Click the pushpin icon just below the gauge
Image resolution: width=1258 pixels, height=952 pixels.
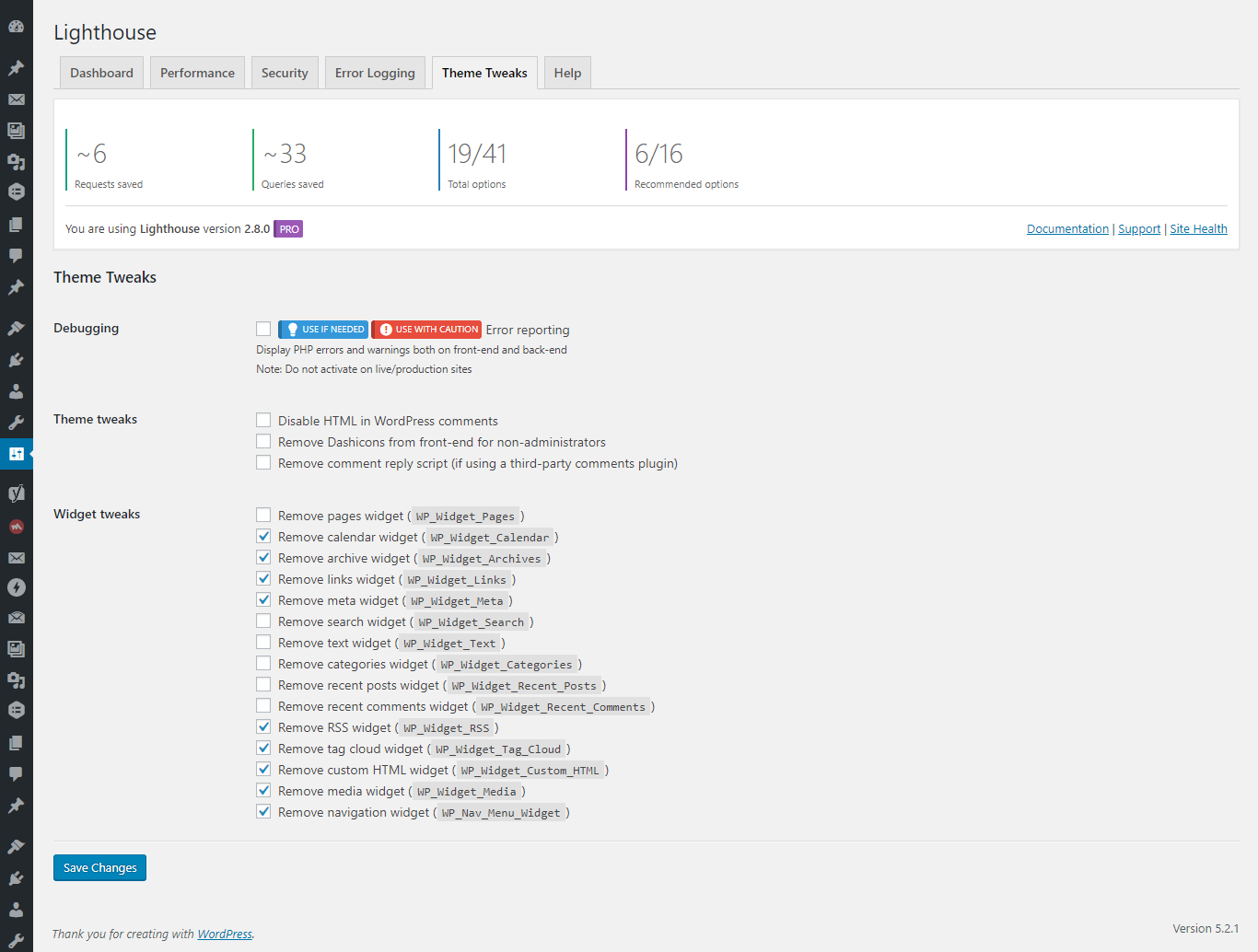coord(16,68)
